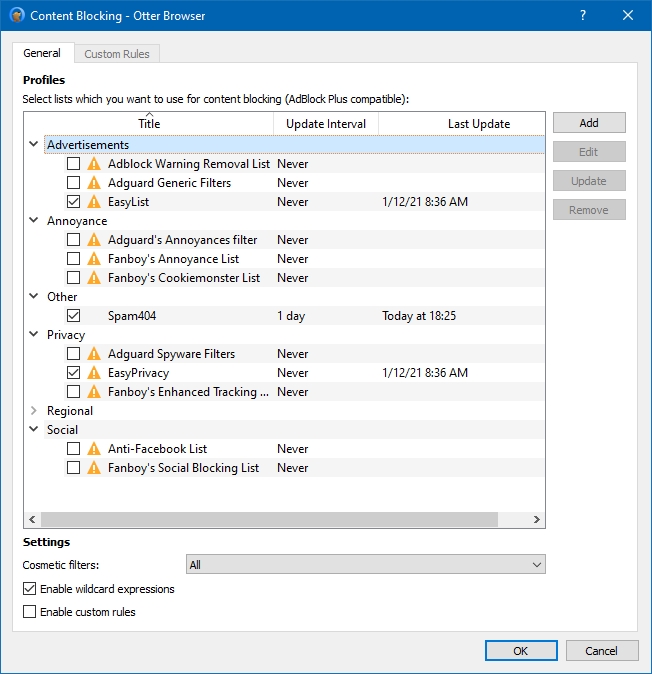Click the Edit button
The width and height of the screenshot is (652, 674).
coord(589,152)
